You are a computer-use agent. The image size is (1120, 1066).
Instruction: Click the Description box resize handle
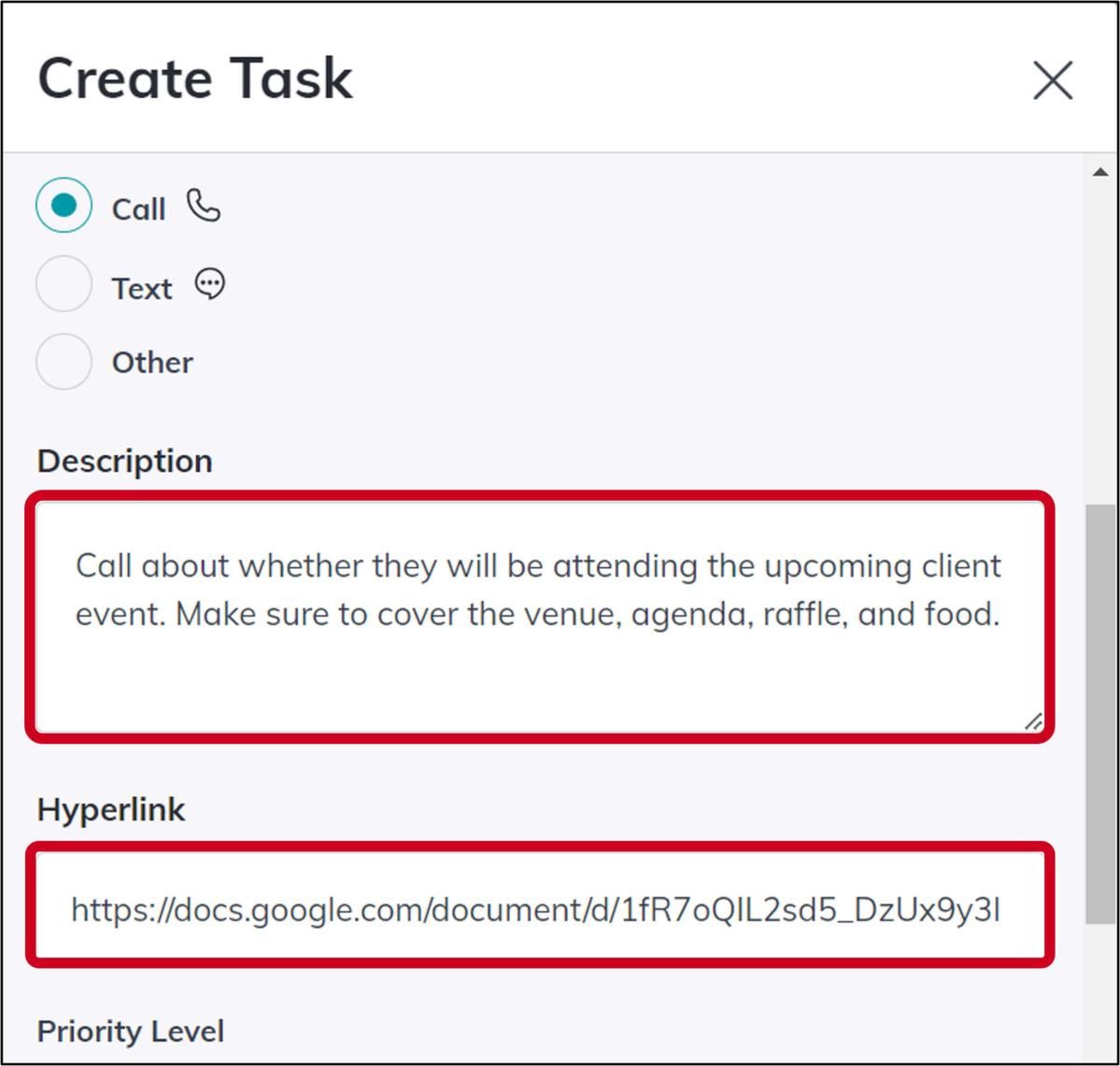[1033, 721]
